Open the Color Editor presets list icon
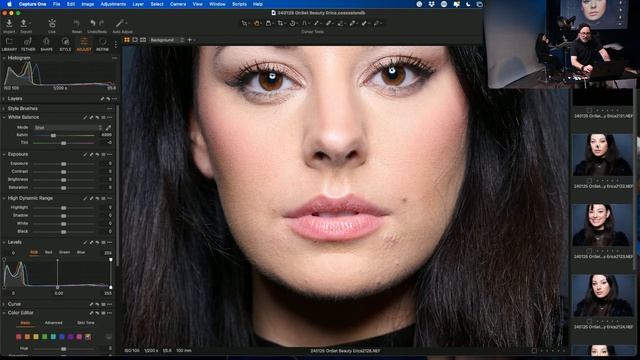Viewport: 640px width, 360px height. 103,313
